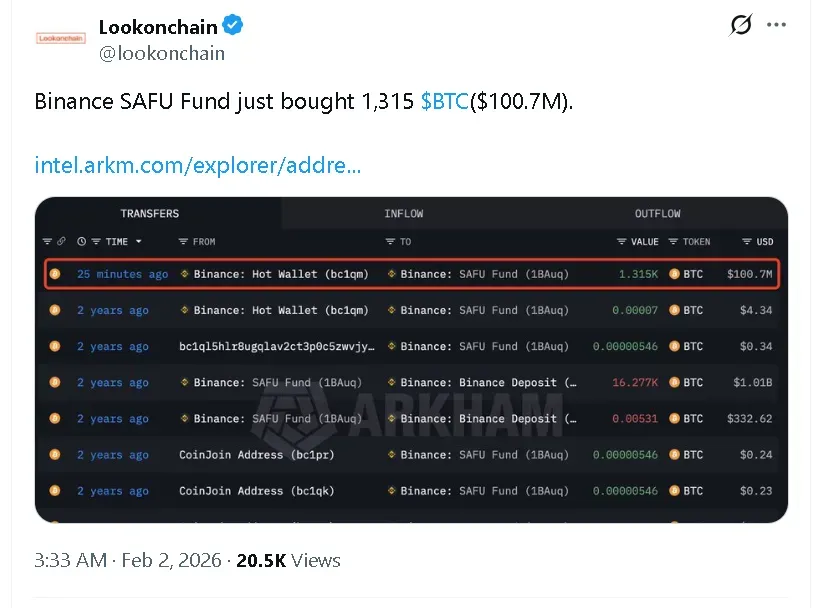The height and width of the screenshot is (608, 823).
Task: Click the Binance logo beside Hot Wallet sender
Action: [184, 274]
